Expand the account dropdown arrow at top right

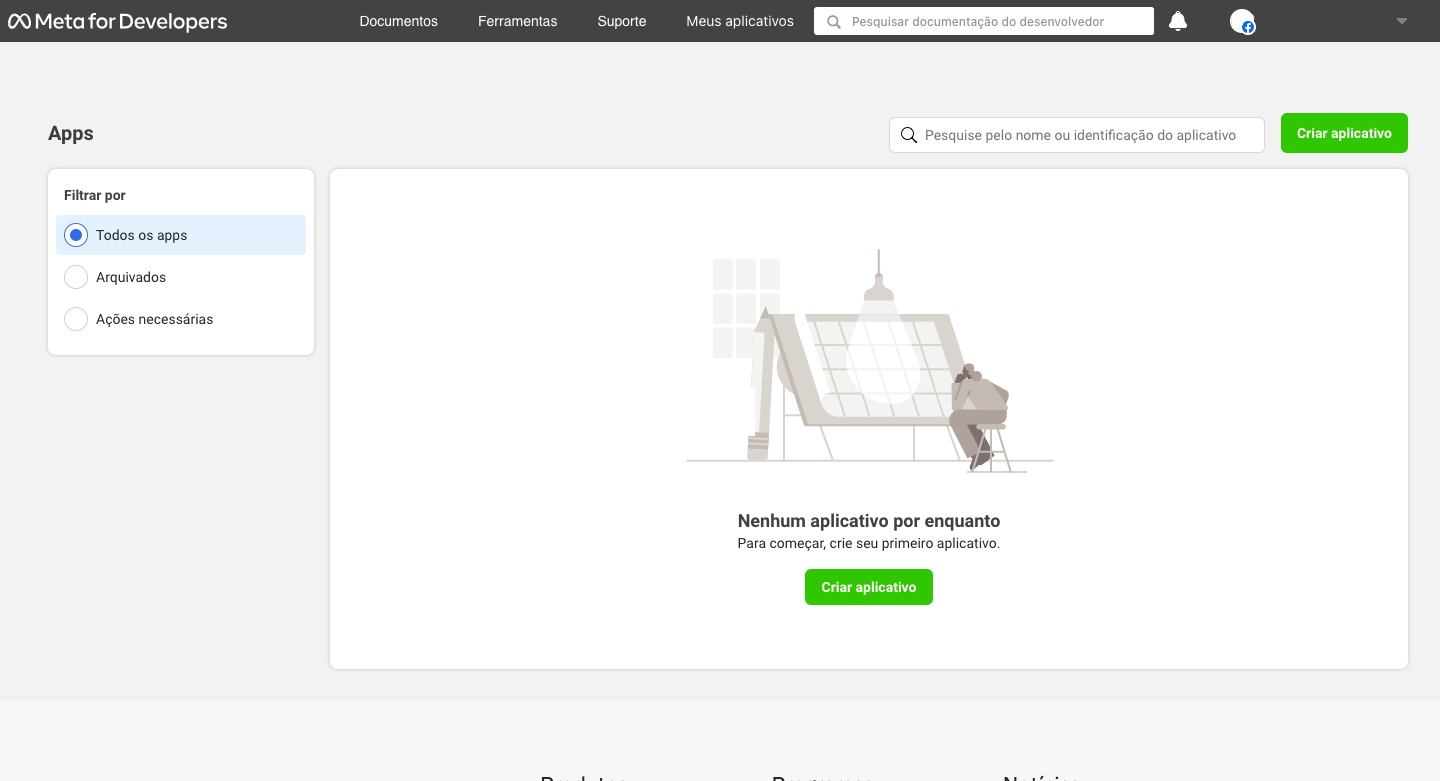click(1402, 21)
